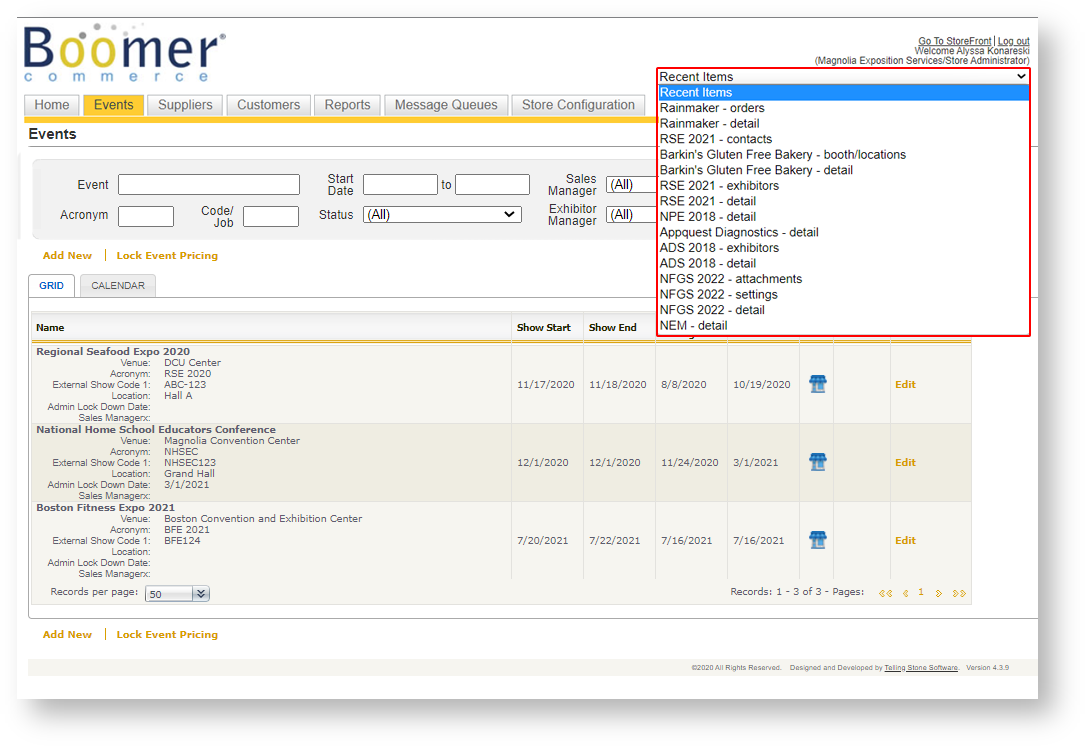This screenshot has width=1086, height=747.
Task: Click the Boston Fitness Expo 2021 name
Action: (x=105, y=507)
